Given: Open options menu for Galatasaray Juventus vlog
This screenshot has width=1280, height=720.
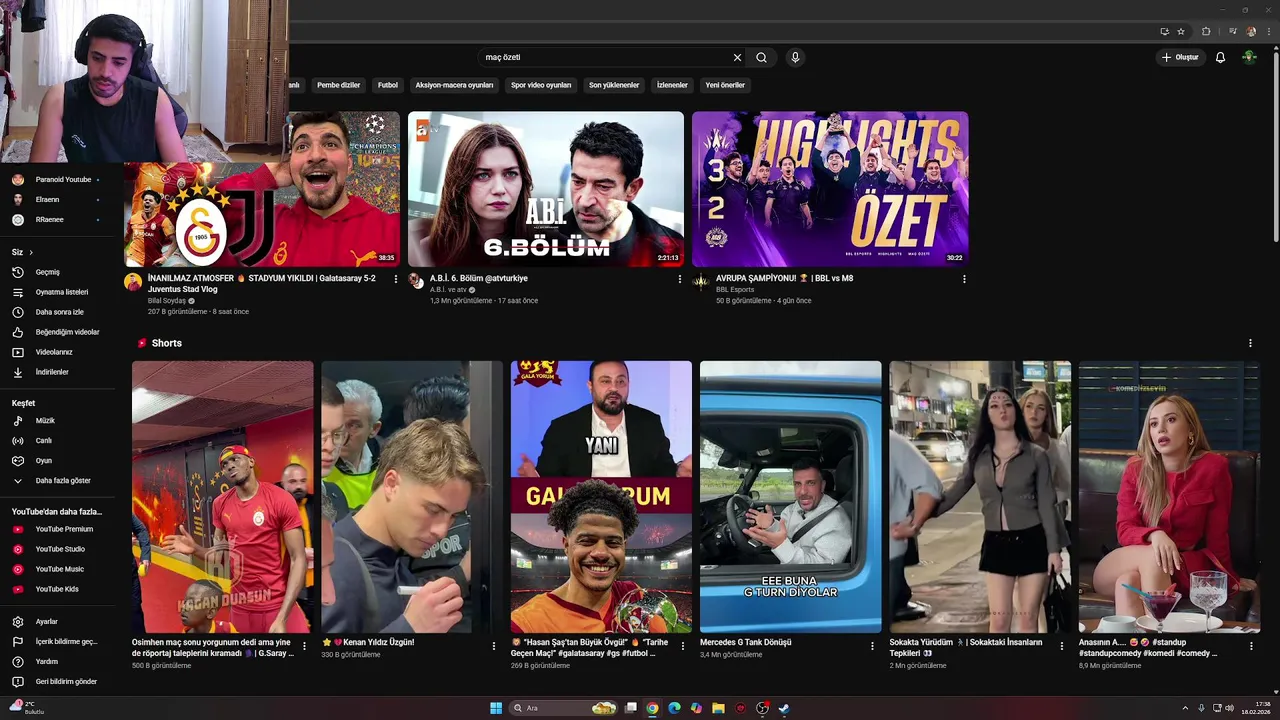Looking at the screenshot, I should coord(396,279).
